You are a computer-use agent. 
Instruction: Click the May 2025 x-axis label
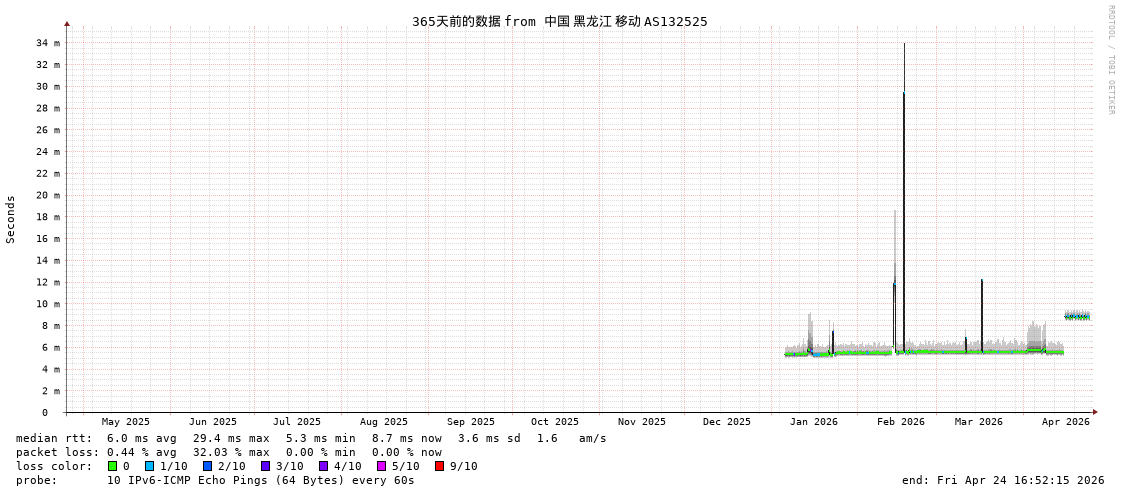[126, 422]
